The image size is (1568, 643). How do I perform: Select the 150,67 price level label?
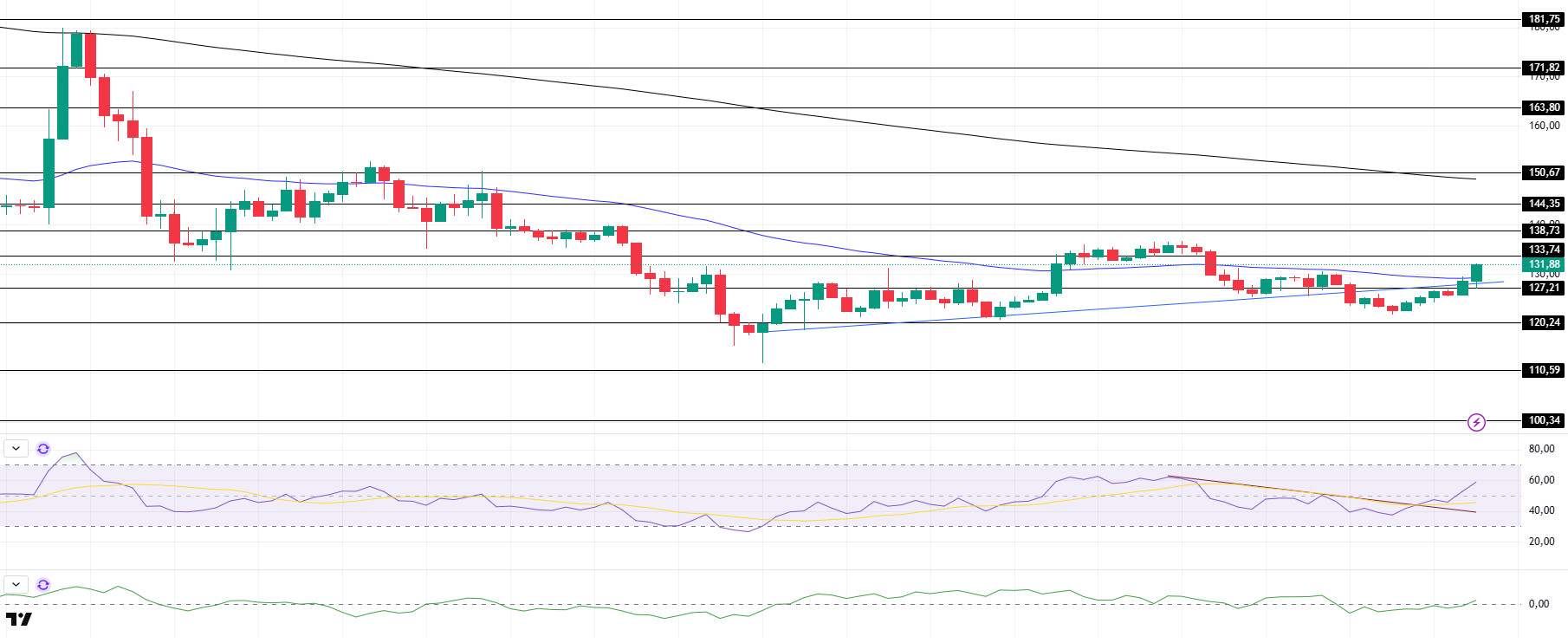coord(1544,173)
